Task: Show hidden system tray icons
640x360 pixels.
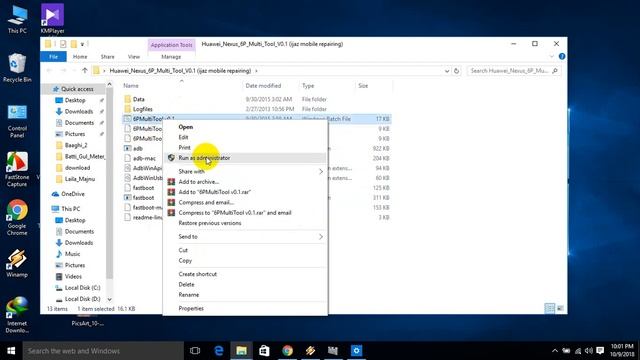Action: (555, 351)
